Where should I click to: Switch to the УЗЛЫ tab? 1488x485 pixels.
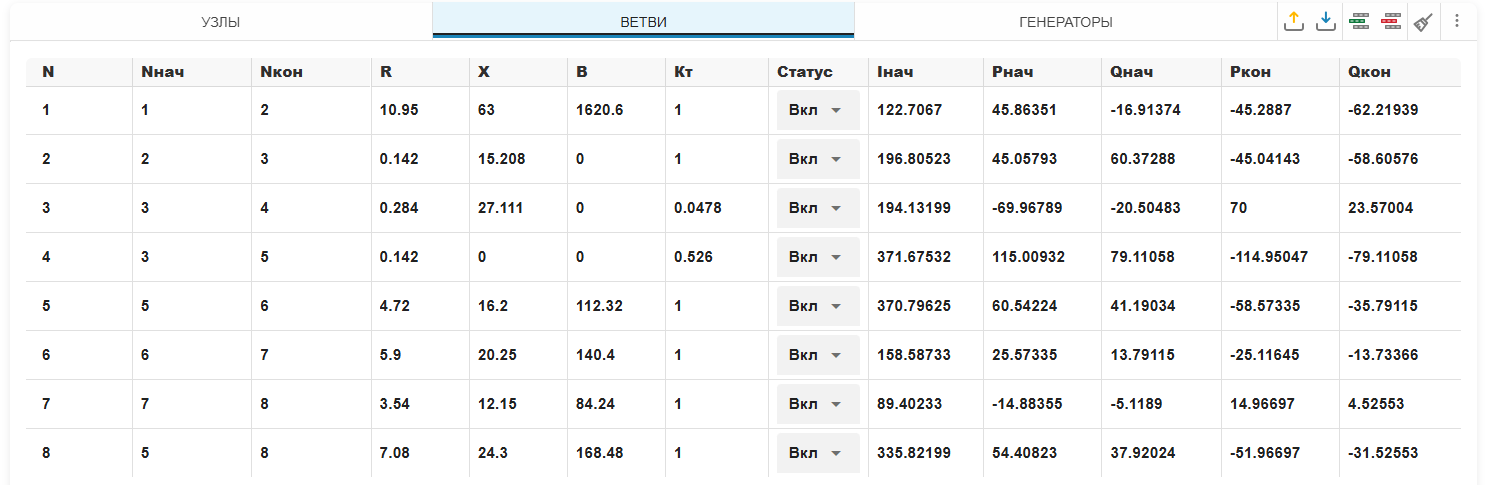point(221,22)
